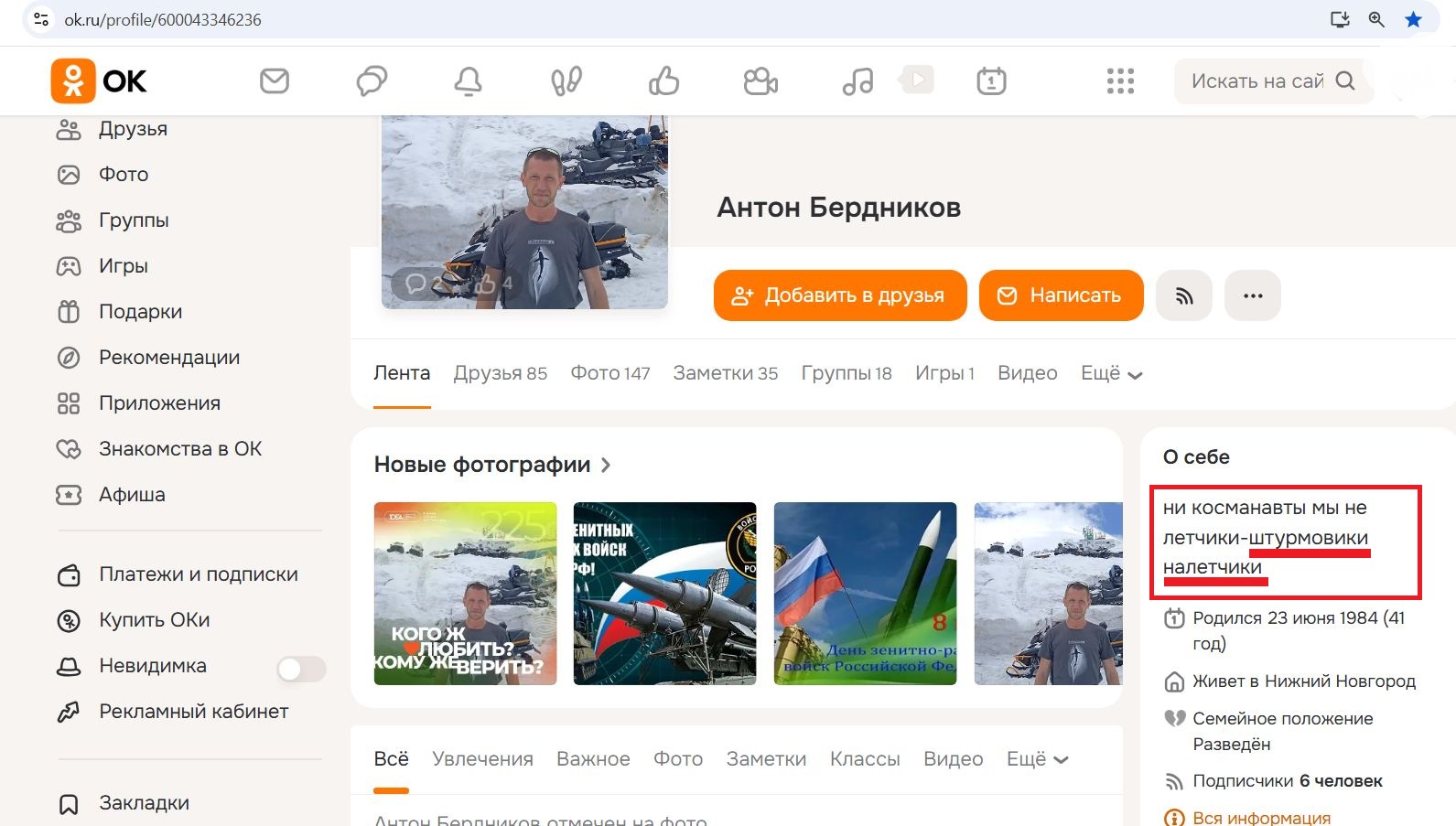Image resolution: width=1456 pixels, height=826 pixels.
Task: Open Афиша in left sidebar
Action: pos(132,494)
